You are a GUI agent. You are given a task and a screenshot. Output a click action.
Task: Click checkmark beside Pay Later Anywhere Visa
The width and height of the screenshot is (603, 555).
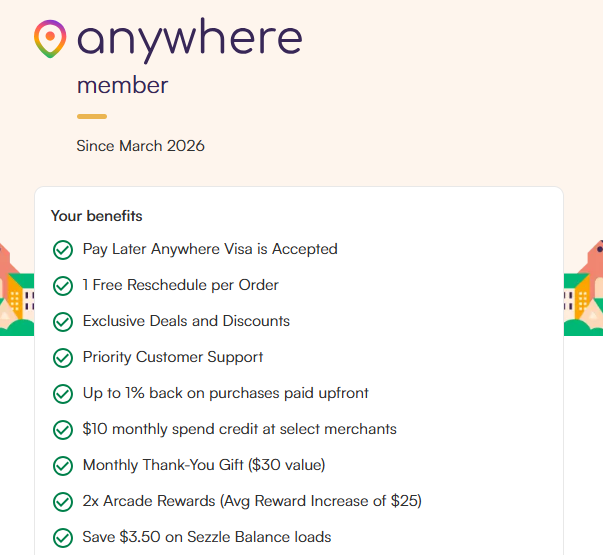(63, 250)
